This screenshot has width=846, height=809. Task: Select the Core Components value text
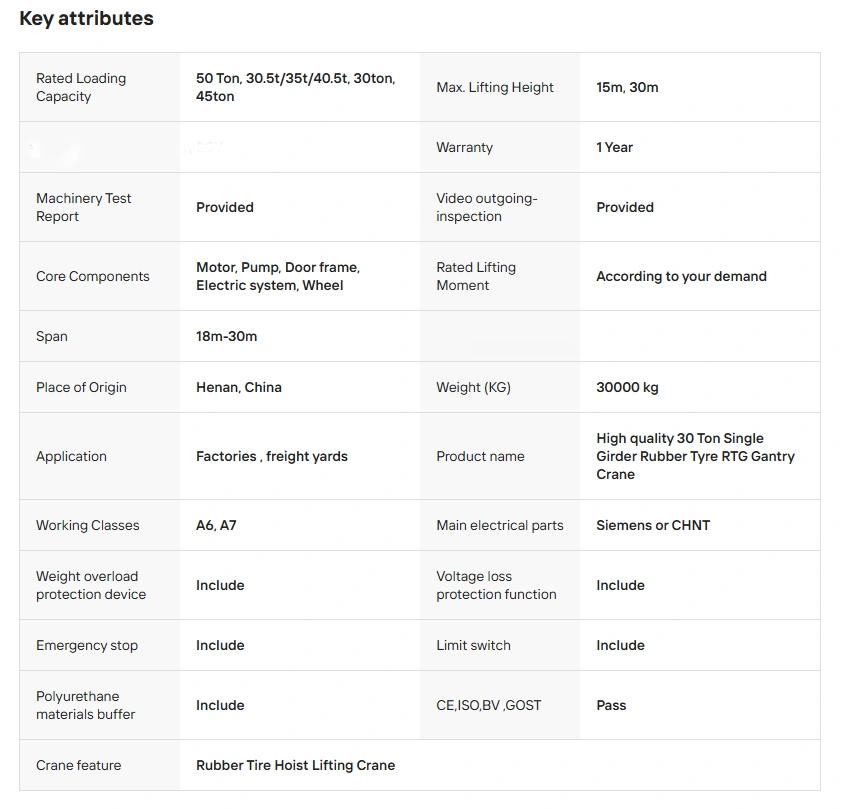click(278, 276)
